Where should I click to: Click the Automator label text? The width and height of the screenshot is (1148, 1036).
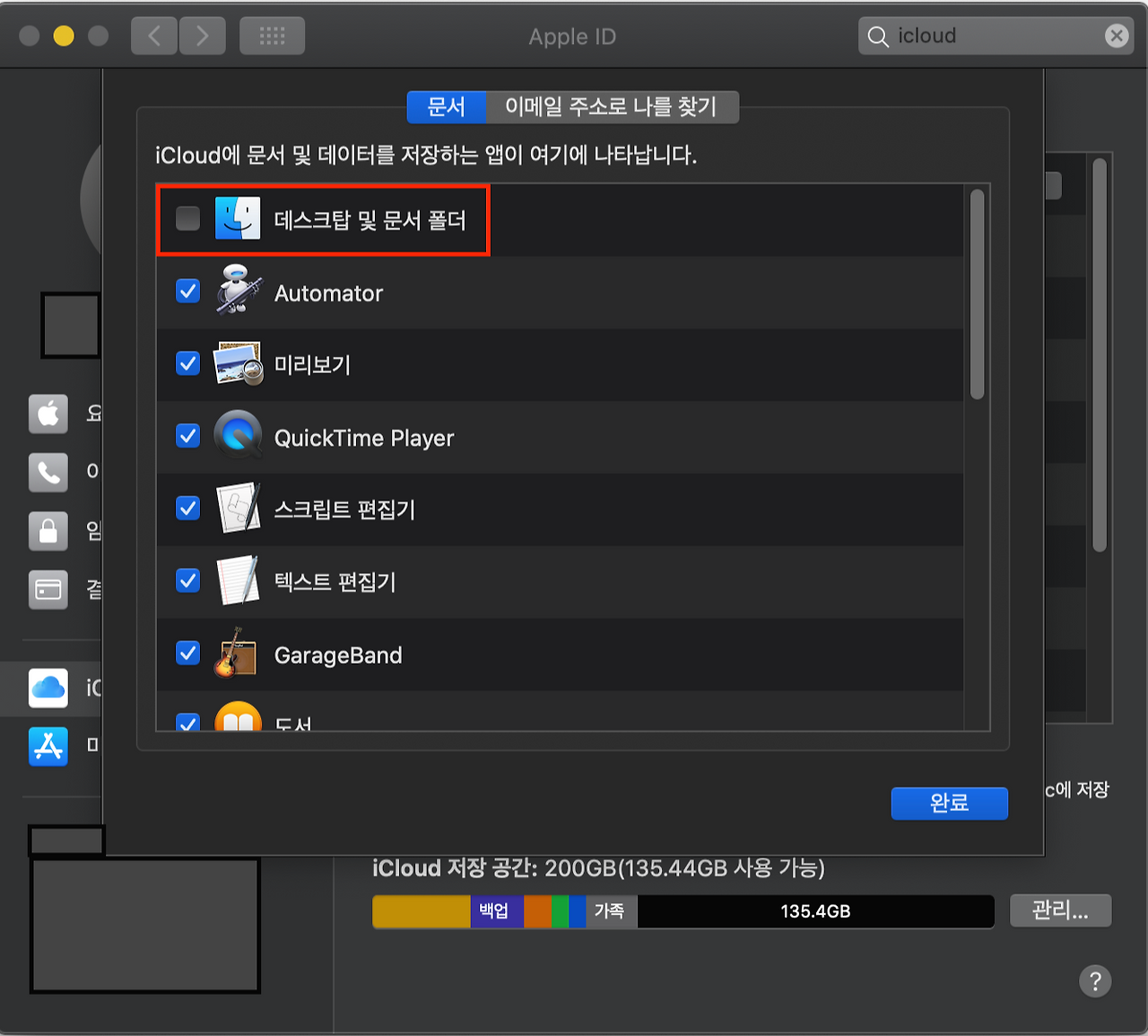pos(328,293)
